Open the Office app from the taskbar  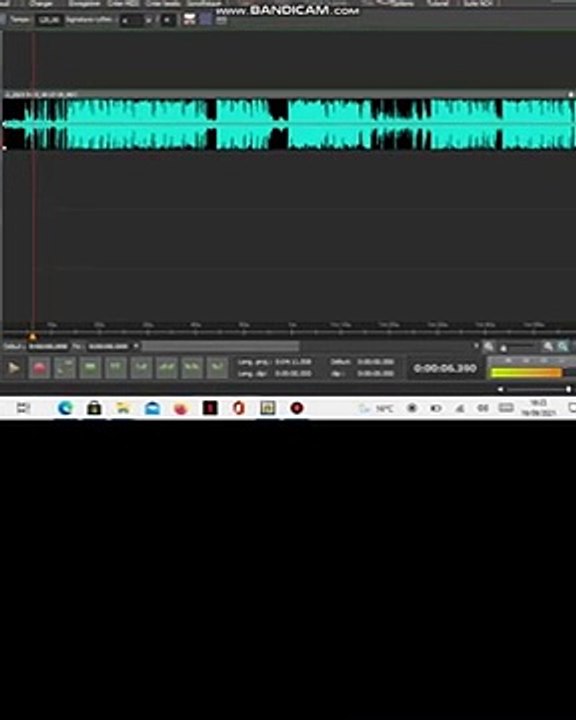pos(239,408)
